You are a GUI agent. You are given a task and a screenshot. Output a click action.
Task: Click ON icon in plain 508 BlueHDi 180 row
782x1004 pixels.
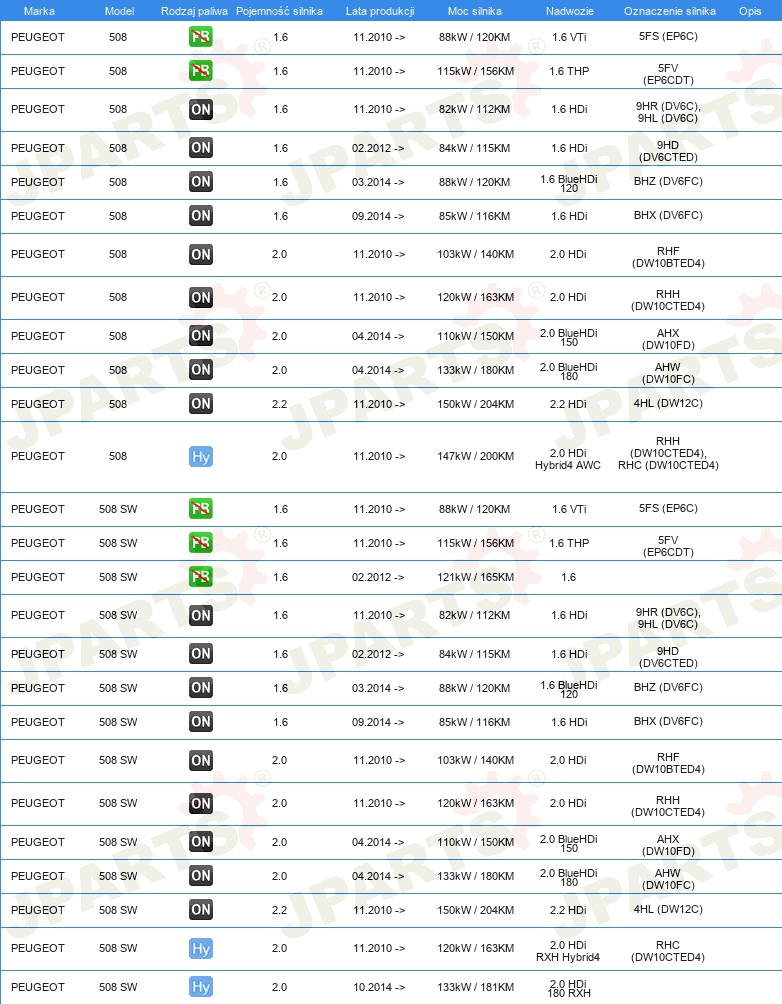(200, 369)
